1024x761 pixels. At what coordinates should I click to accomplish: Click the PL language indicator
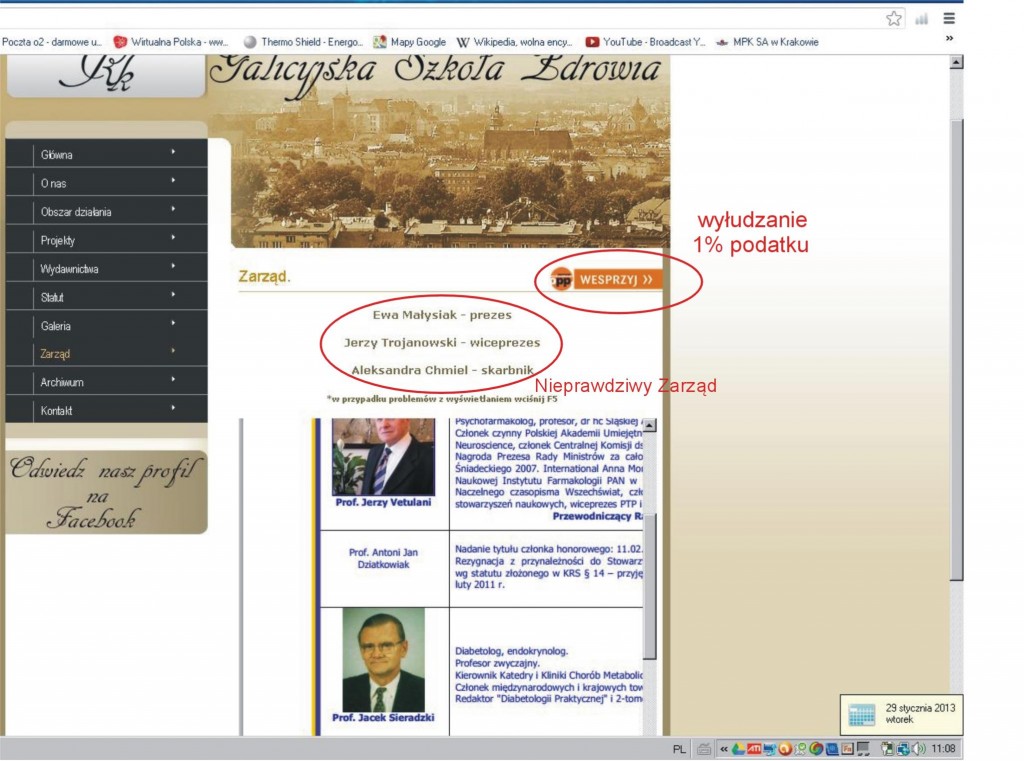pyautogui.click(x=679, y=748)
